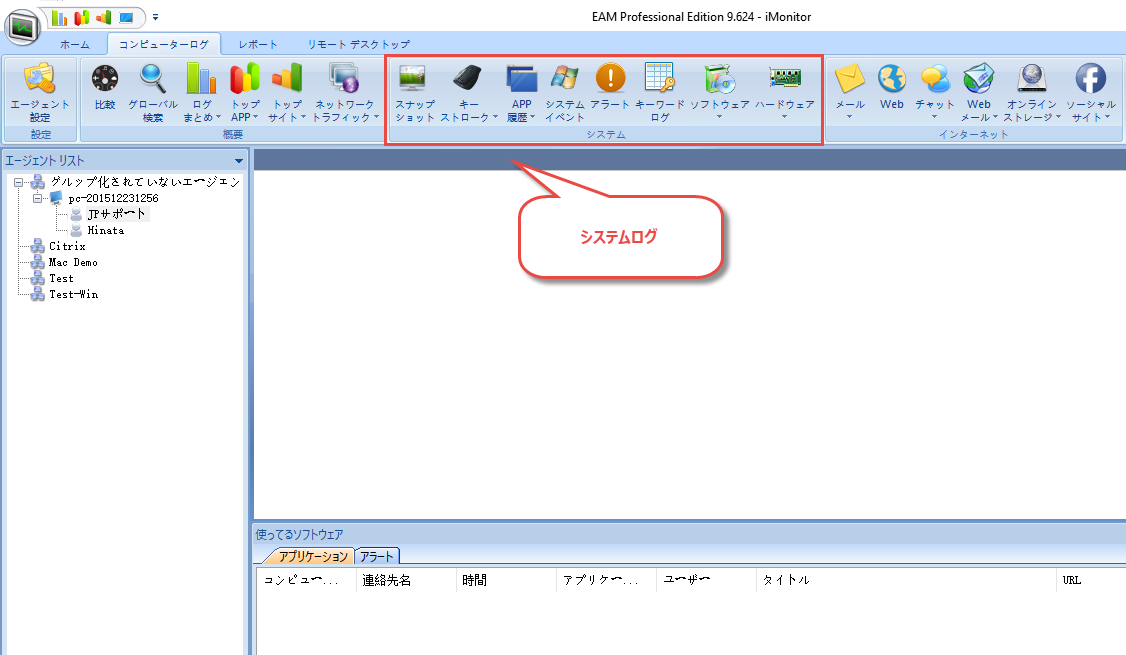Collapse the pc-201512231256 tree node
Screen dimensions: 1126x655
(38, 198)
